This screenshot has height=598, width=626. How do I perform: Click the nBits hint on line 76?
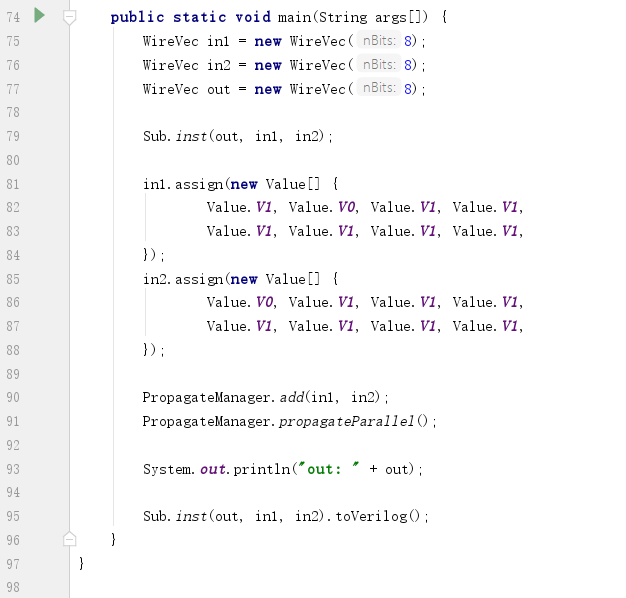[x=379, y=64]
